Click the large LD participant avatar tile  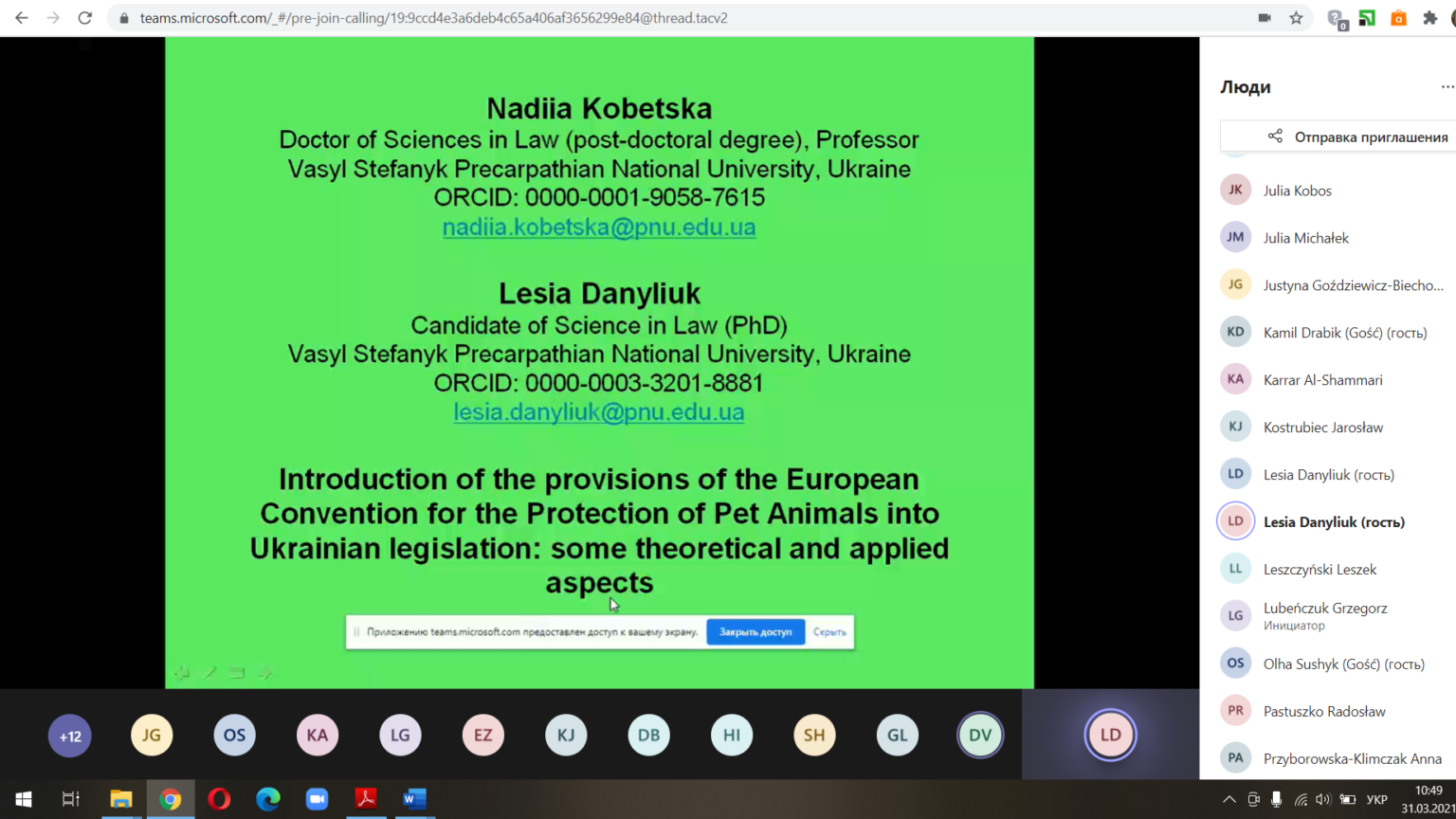tap(1110, 735)
